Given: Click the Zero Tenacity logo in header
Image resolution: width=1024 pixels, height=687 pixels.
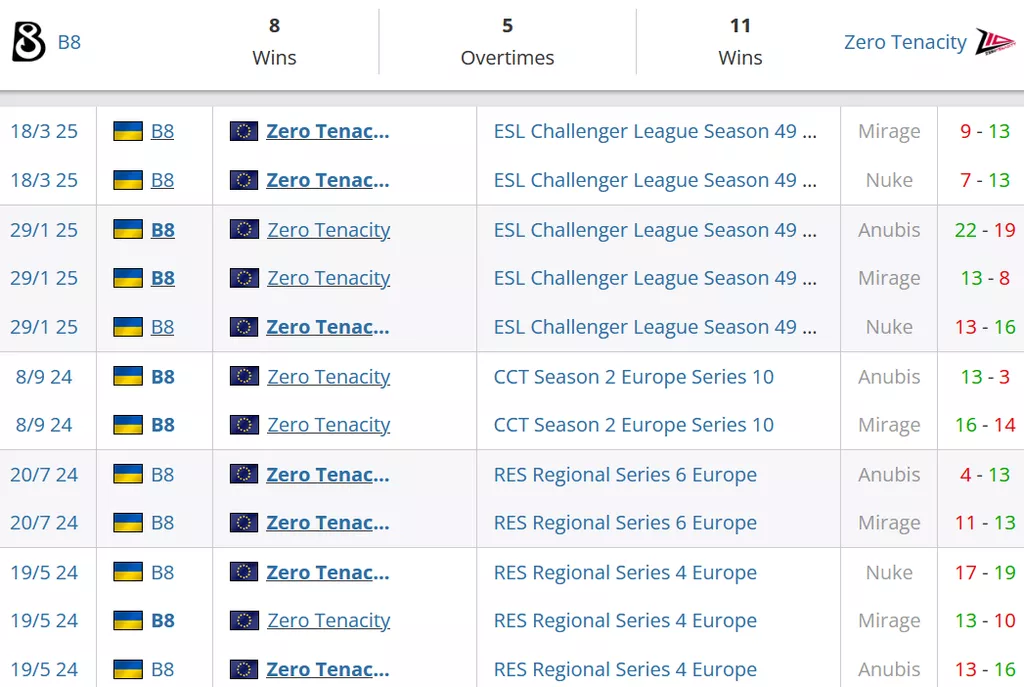Looking at the screenshot, I should pyautogui.click(x=995, y=42).
